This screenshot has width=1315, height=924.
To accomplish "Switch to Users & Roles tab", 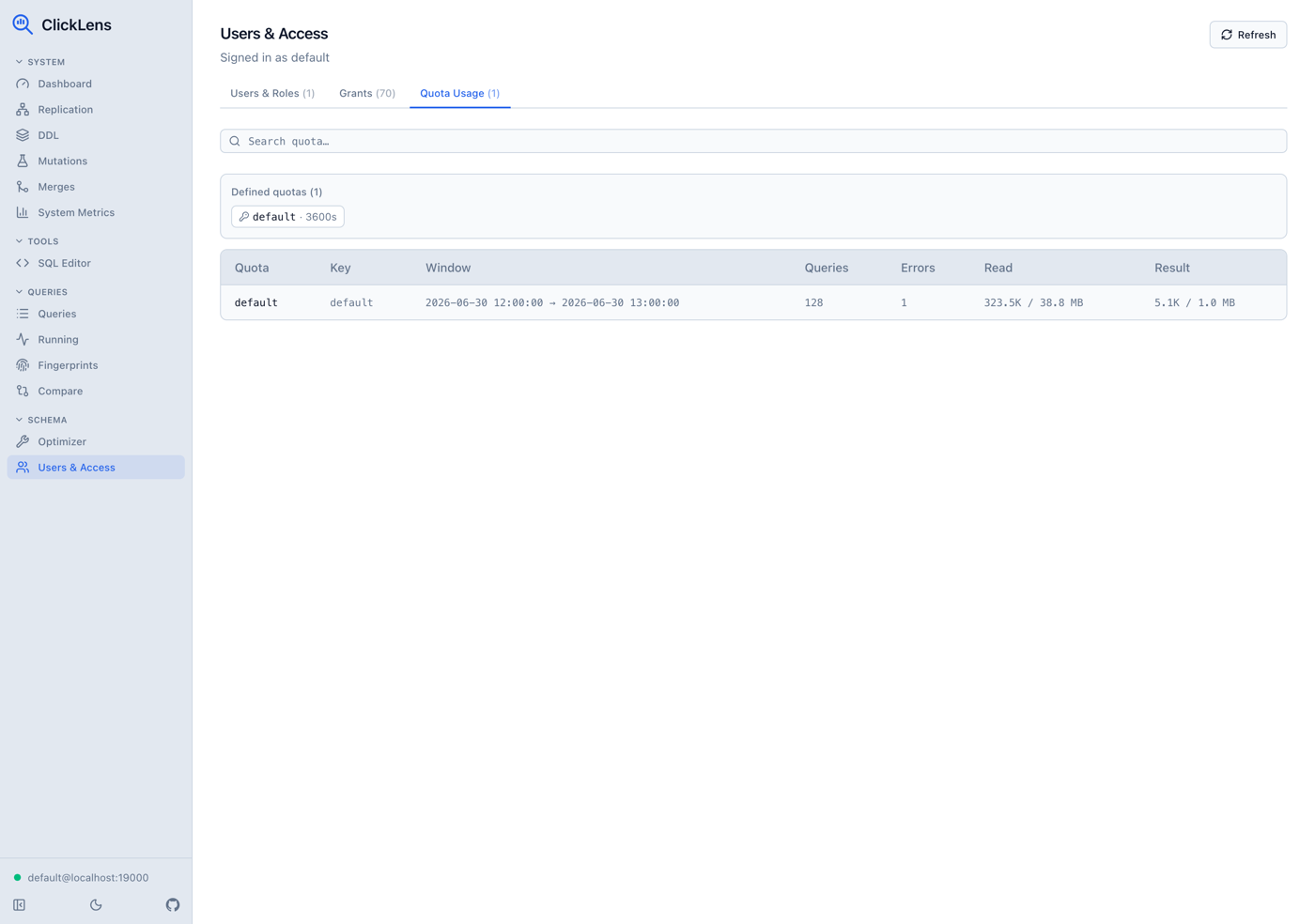I will click(272, 93).
